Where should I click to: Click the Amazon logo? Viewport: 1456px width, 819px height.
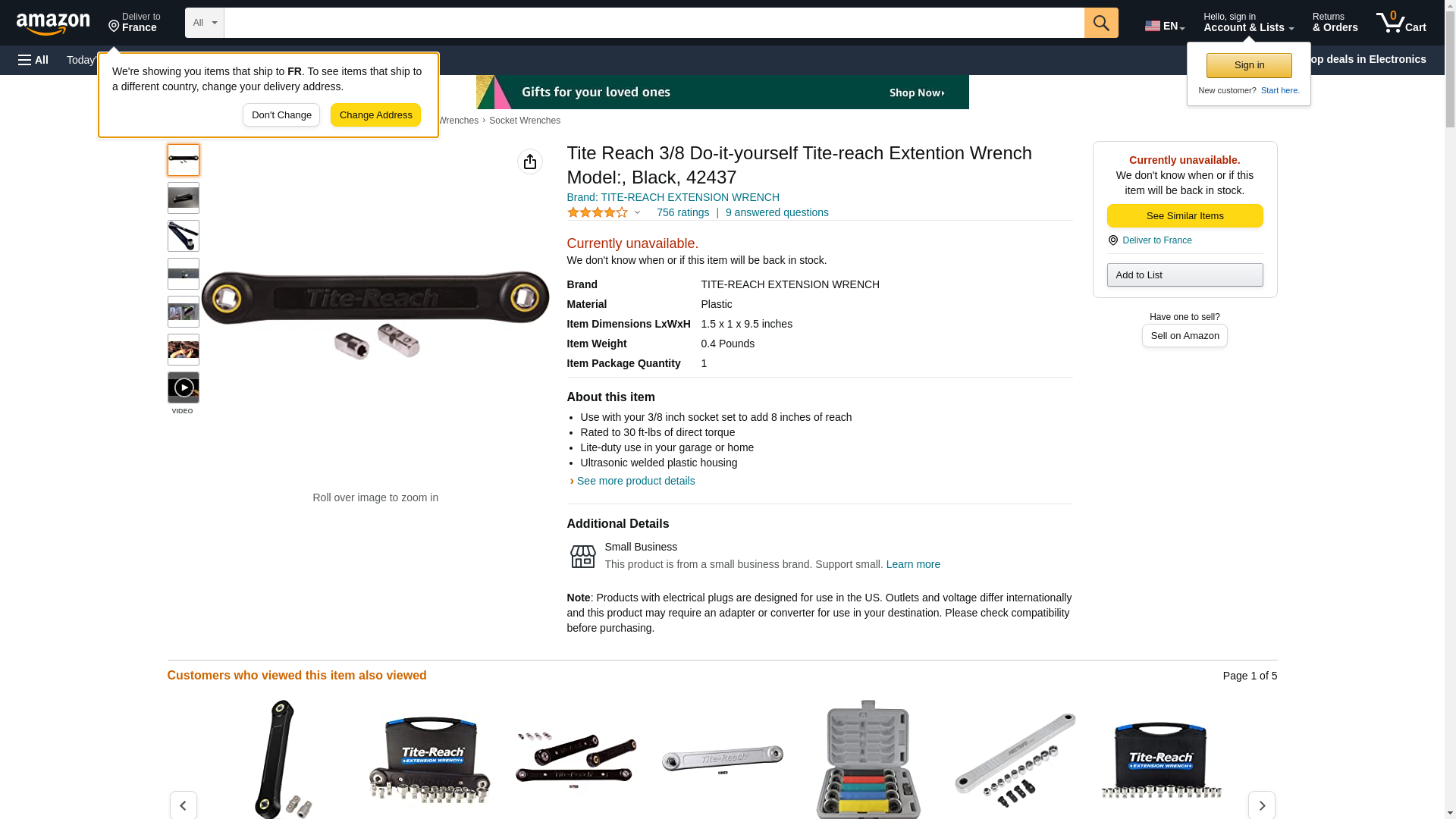coord(53,24)
